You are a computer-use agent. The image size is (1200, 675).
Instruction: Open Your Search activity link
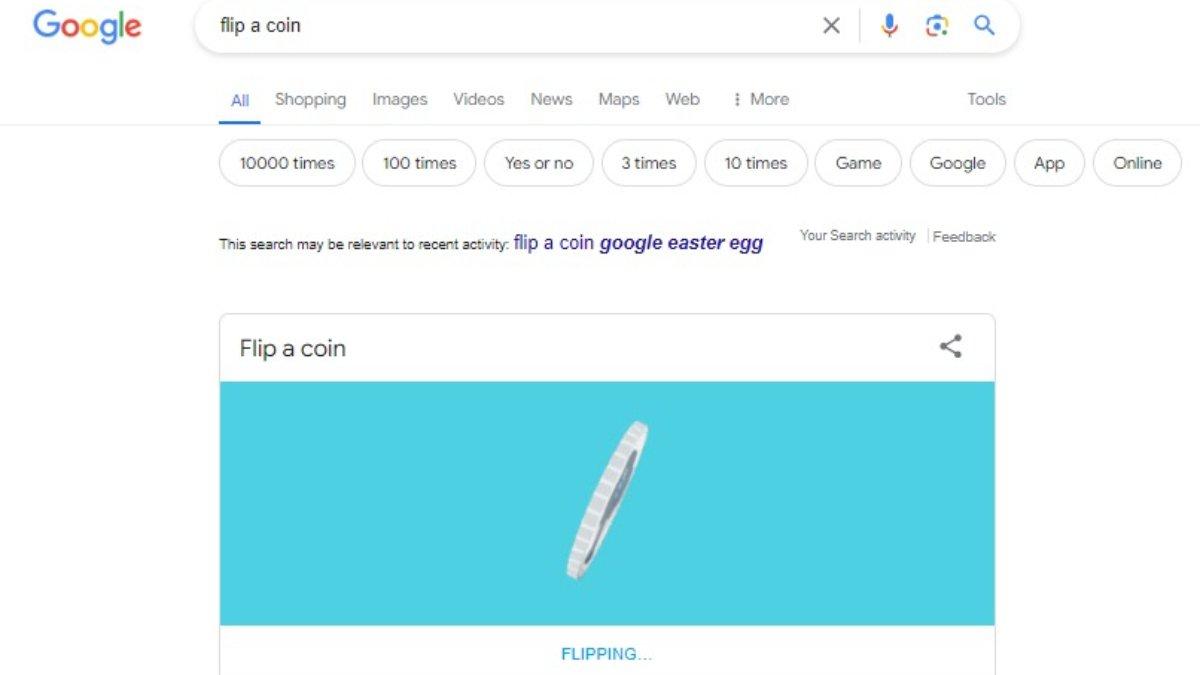[x=857, y=236]
